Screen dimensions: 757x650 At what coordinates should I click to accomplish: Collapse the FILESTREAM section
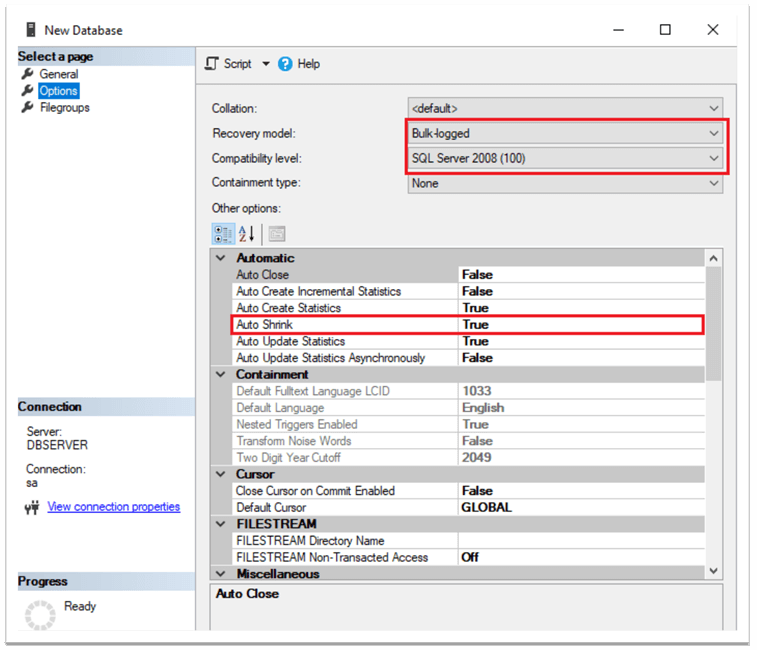pyautogui.click(x=221, y=524)
